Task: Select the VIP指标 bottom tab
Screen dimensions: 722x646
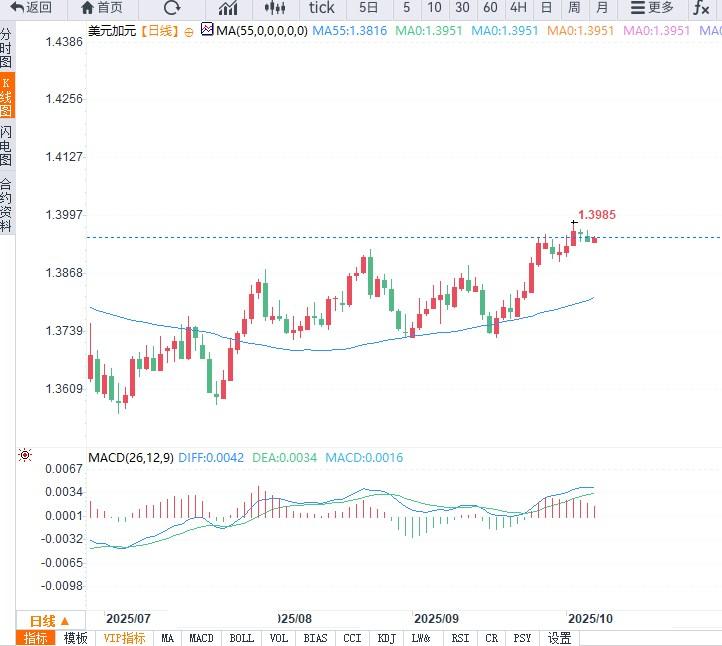Action: [124, 638]
